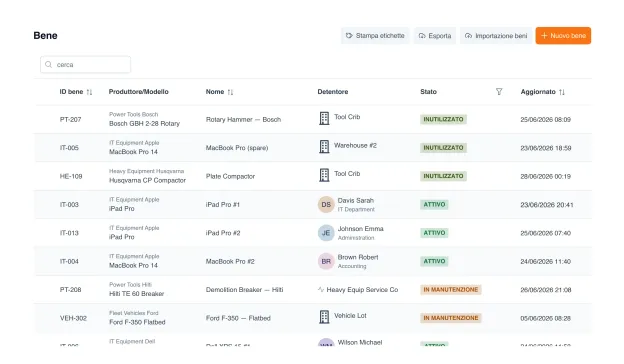Select asset ID IT-013
624x364 pixels.
click(69, 233)
